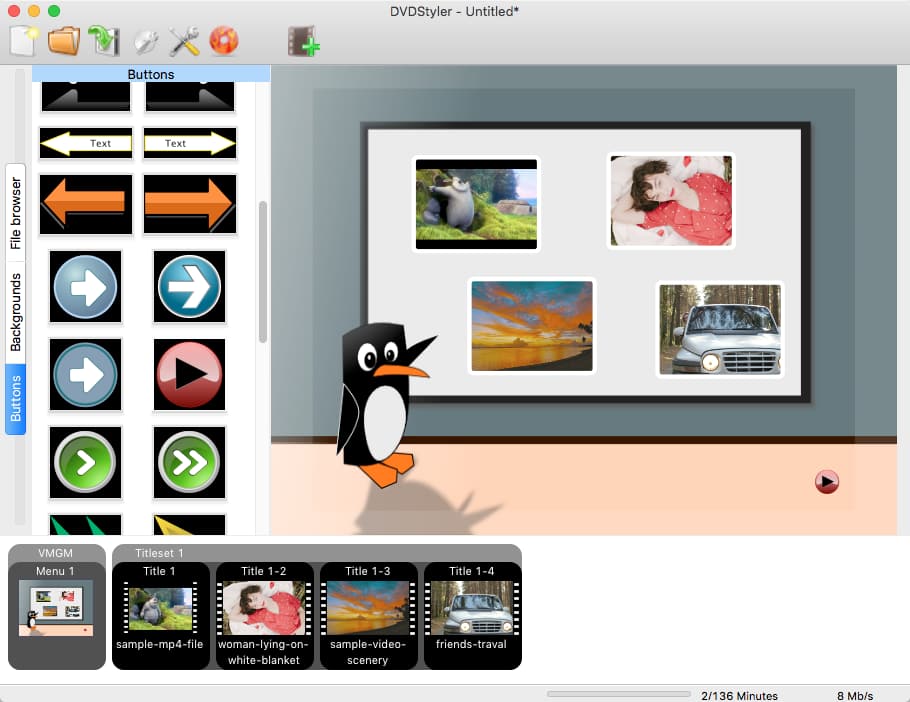Image resolution: width=910 pixels, height=702 pixels.
Task: Open settings with the tools icon
Action: tap(185, 41)
